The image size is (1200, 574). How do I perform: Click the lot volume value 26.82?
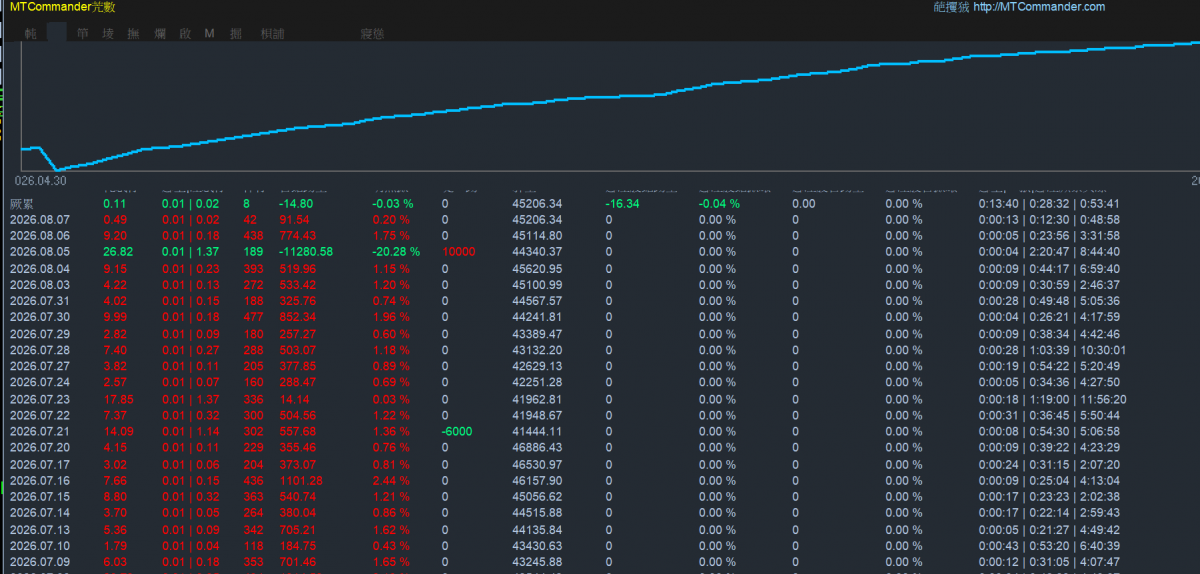coord(117,252)
